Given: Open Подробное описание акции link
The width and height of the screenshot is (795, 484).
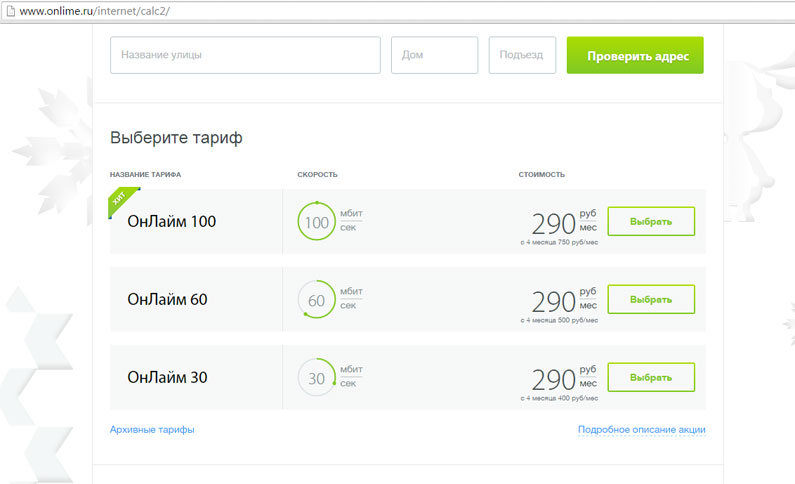Looking at the screenshot, I should [x=641, y=430].
